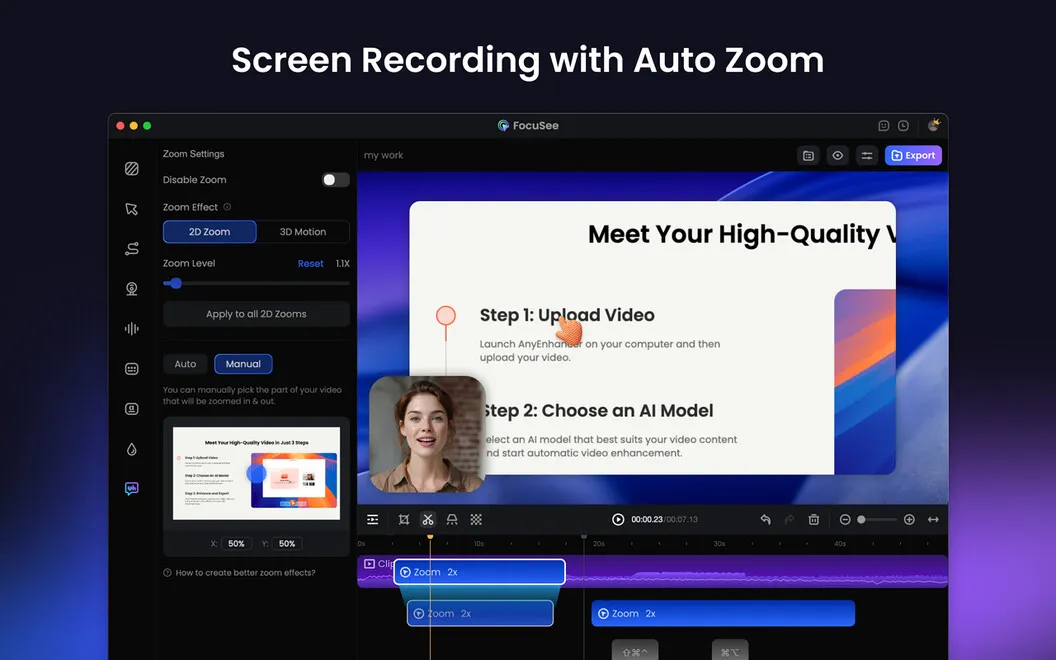Open the project list icon near Export
The image size is (1056, 660).
808,156
